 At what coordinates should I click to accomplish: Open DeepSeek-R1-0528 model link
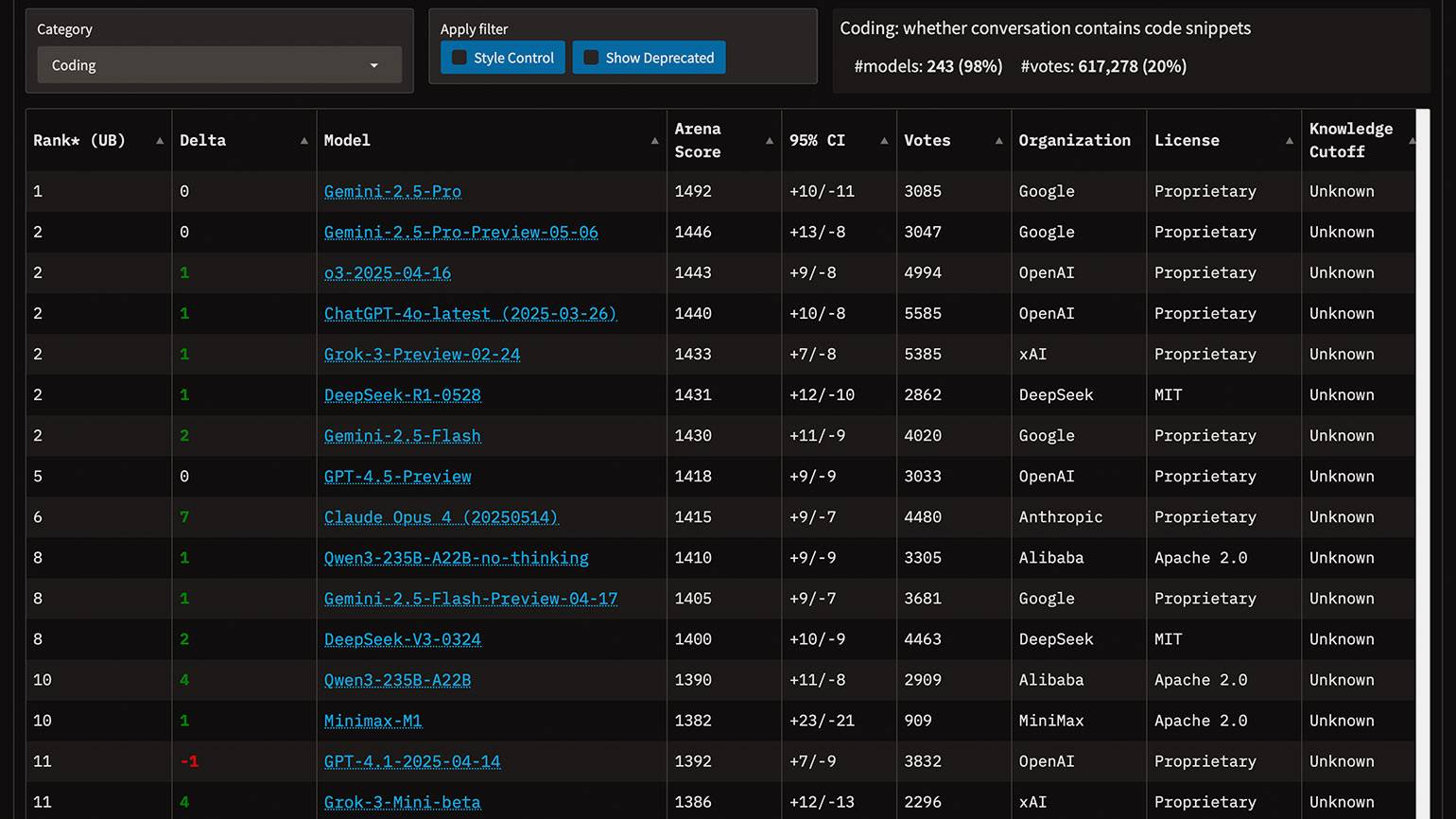[x=403, y=394]
